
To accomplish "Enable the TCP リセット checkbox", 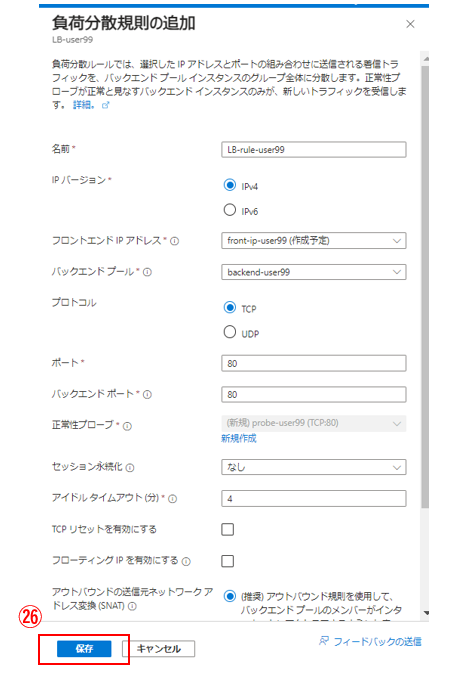I will point(228,529).
